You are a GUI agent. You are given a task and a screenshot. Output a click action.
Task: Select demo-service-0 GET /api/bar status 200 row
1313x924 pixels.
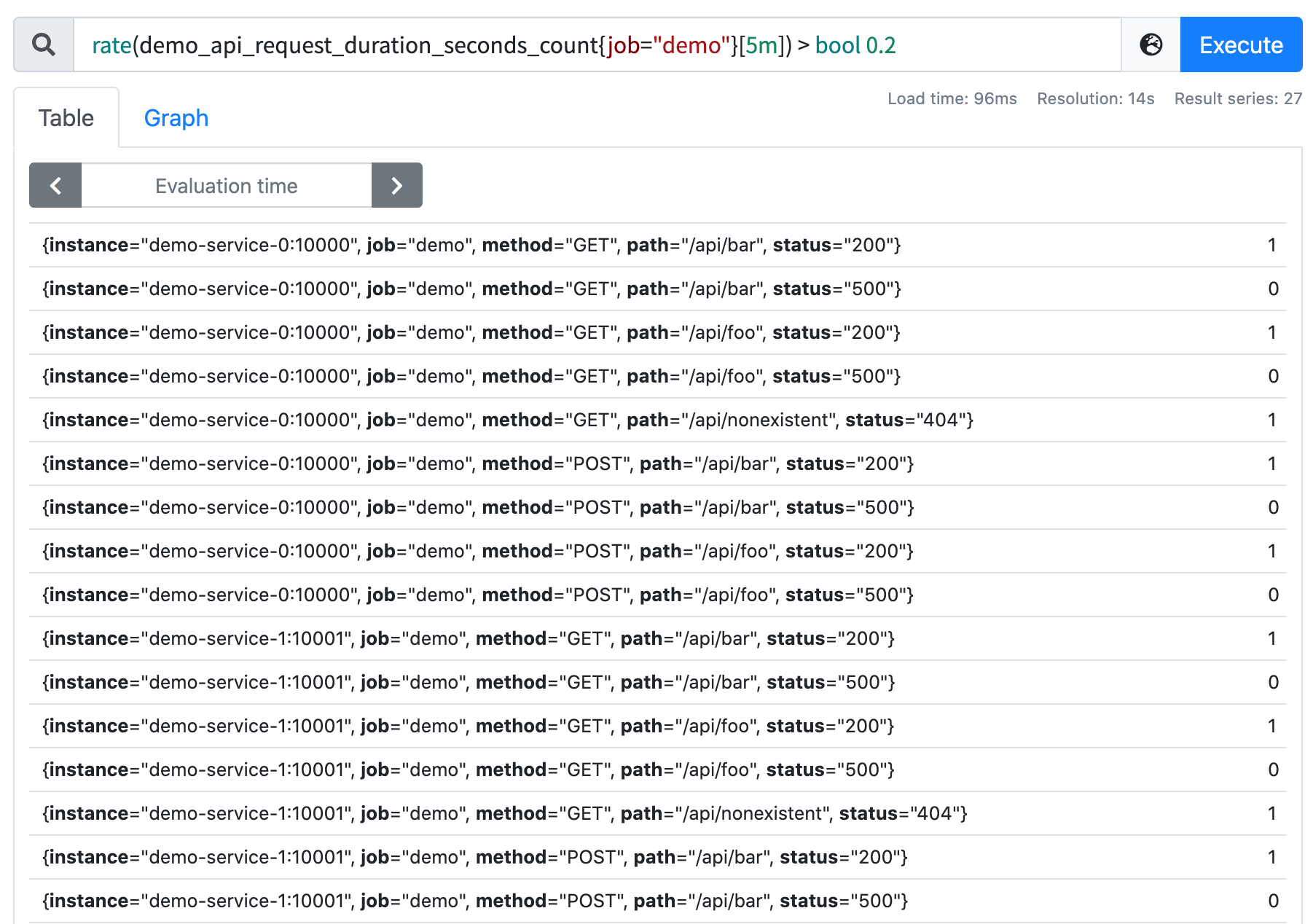pos(658,245)
